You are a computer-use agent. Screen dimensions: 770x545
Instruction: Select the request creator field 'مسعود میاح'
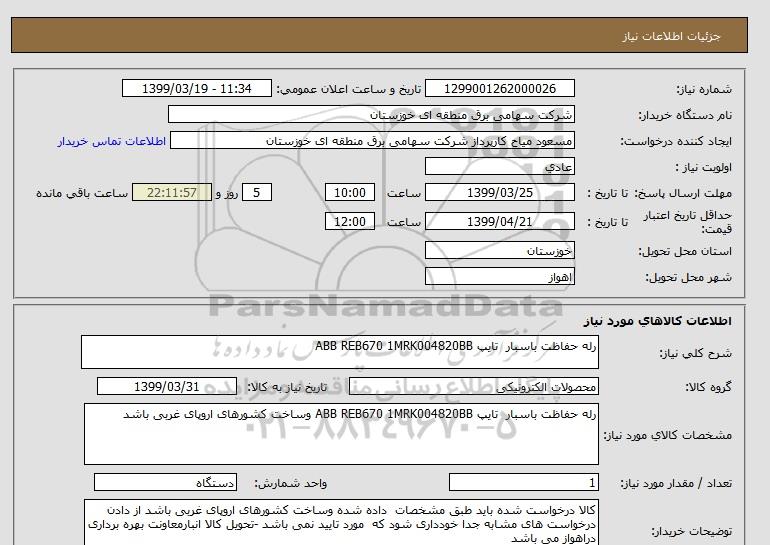[x=373, y=141]
